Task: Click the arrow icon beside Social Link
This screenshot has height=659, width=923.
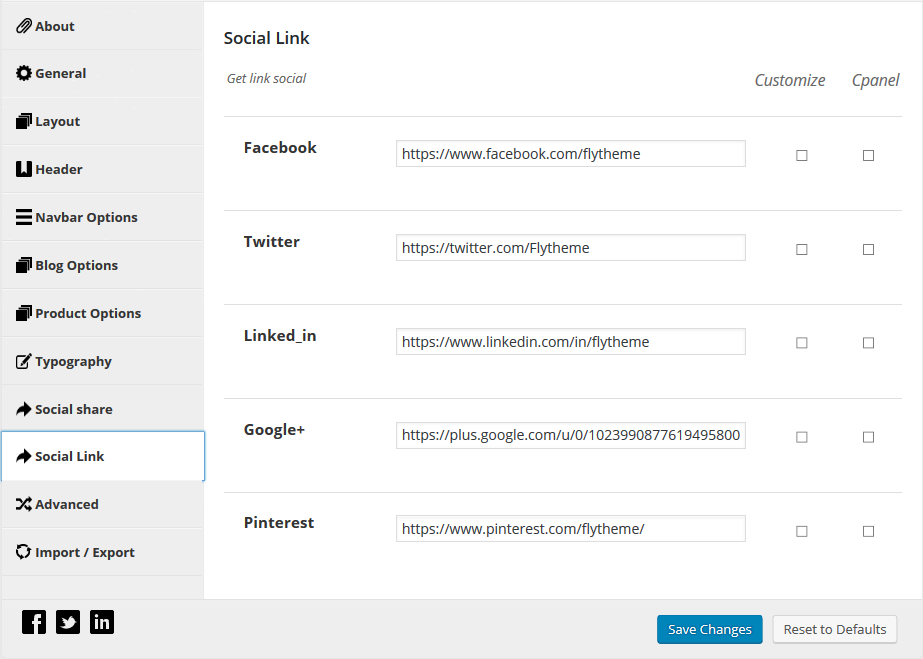Action: 24,456
